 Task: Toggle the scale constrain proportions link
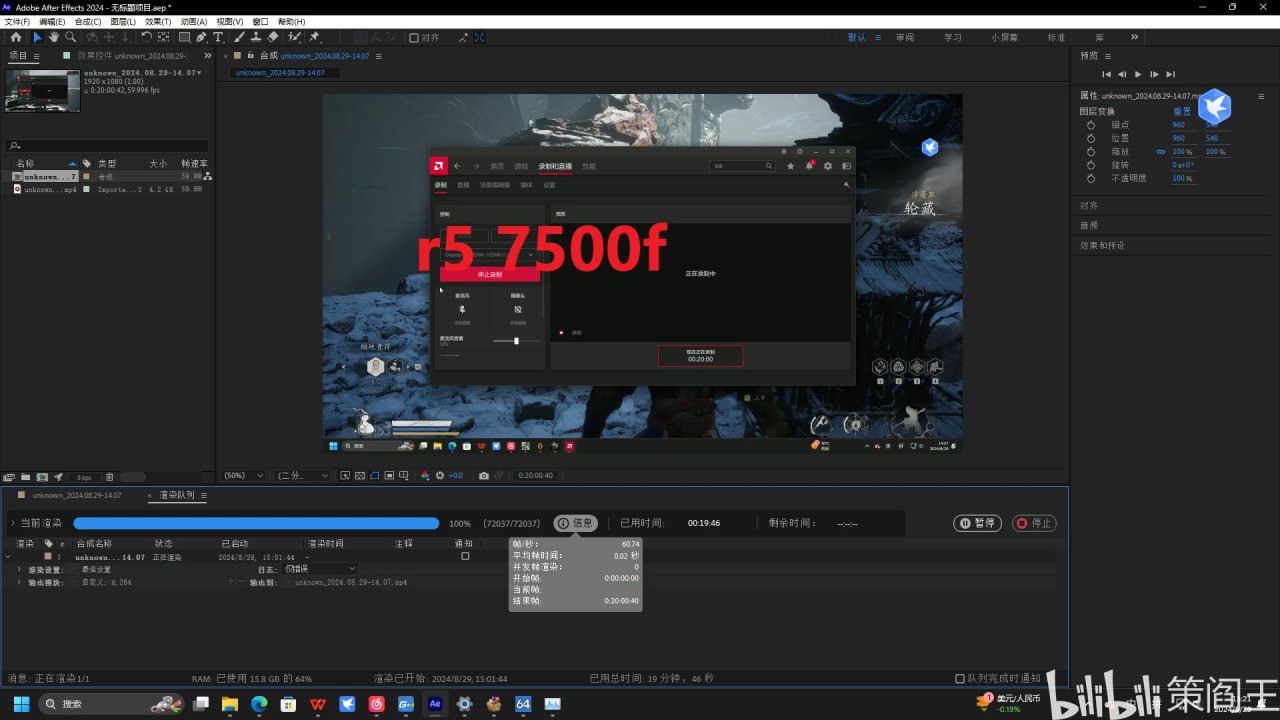[1161, 152]
